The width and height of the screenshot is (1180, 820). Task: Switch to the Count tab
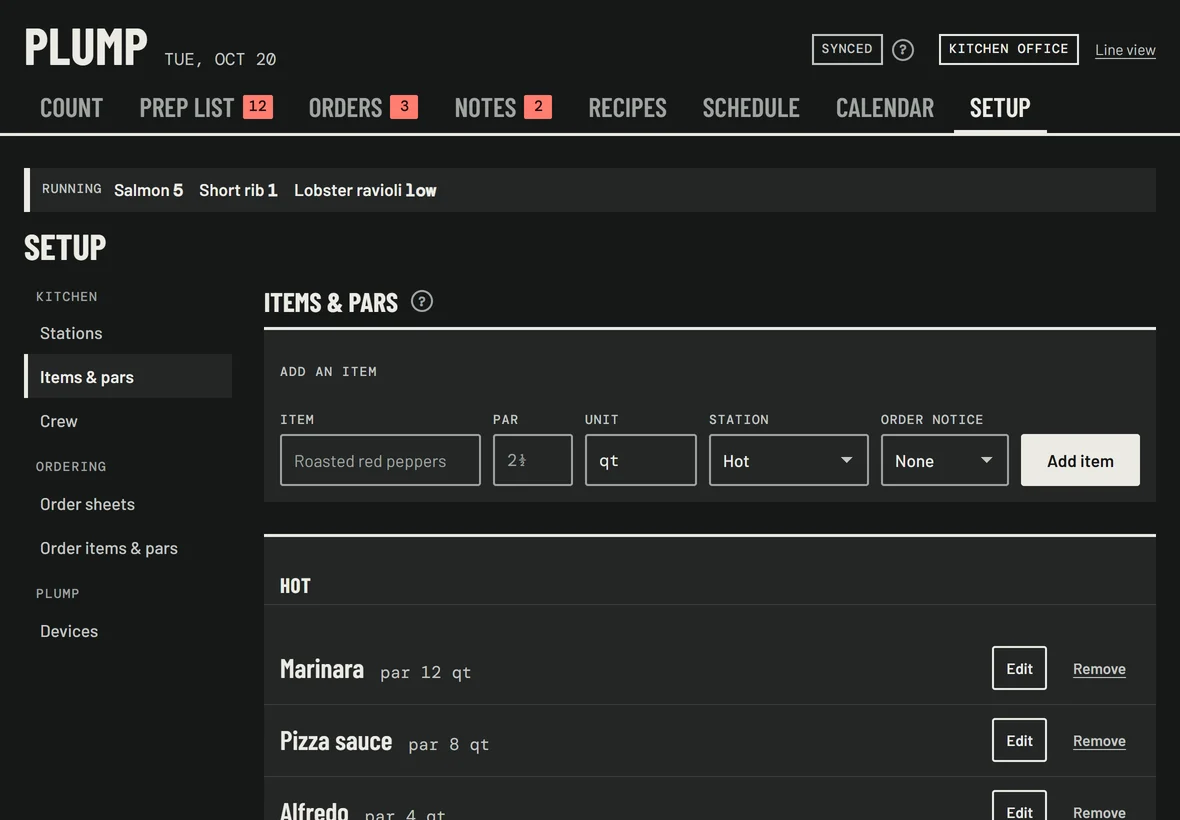point(71,108)
